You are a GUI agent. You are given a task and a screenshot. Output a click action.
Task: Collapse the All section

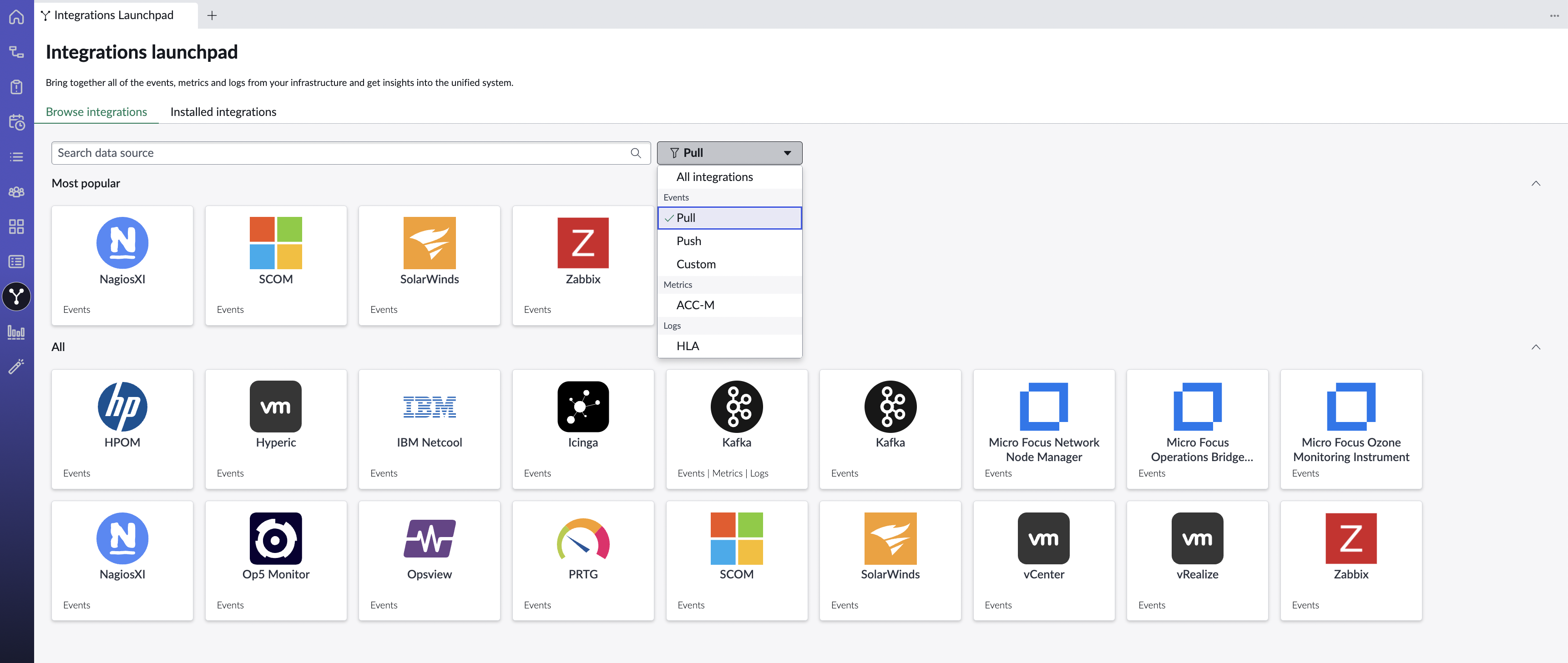click(x=1536, y=347)
